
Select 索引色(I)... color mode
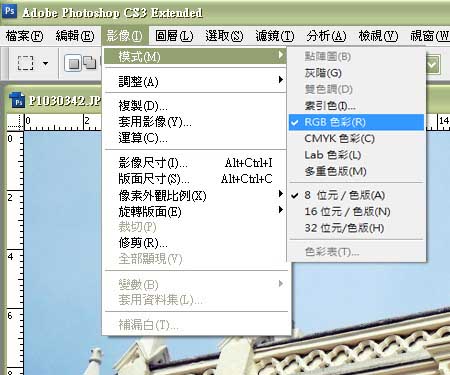[x=357, y=106]
